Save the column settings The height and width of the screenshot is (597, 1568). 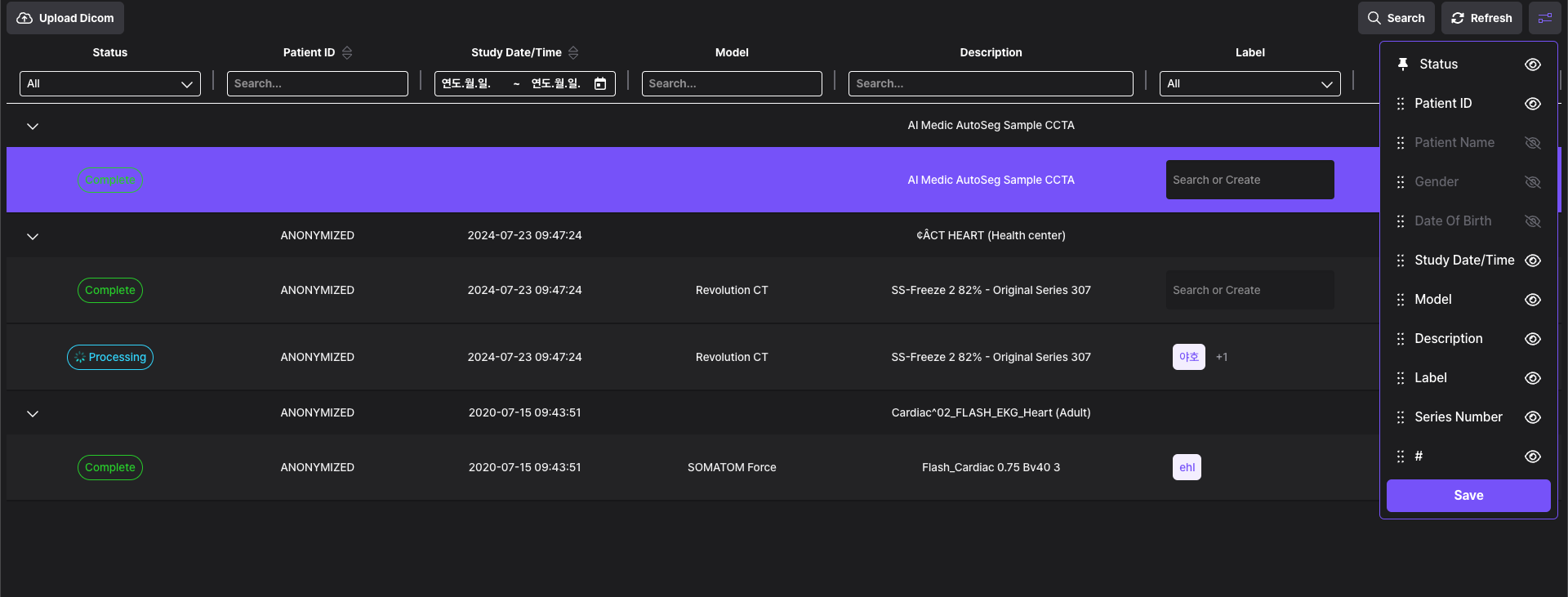tap(1468, 496)
